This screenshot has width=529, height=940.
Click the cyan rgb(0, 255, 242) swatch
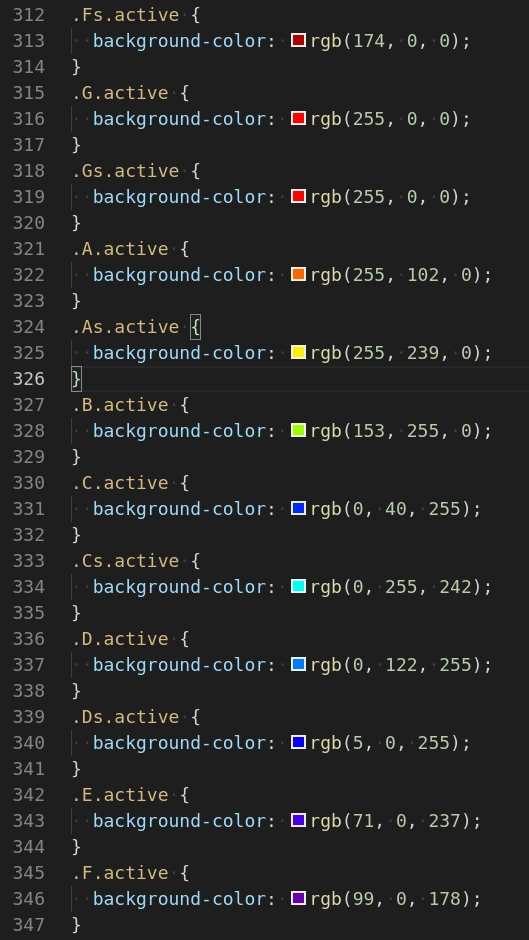pos(298,586)
